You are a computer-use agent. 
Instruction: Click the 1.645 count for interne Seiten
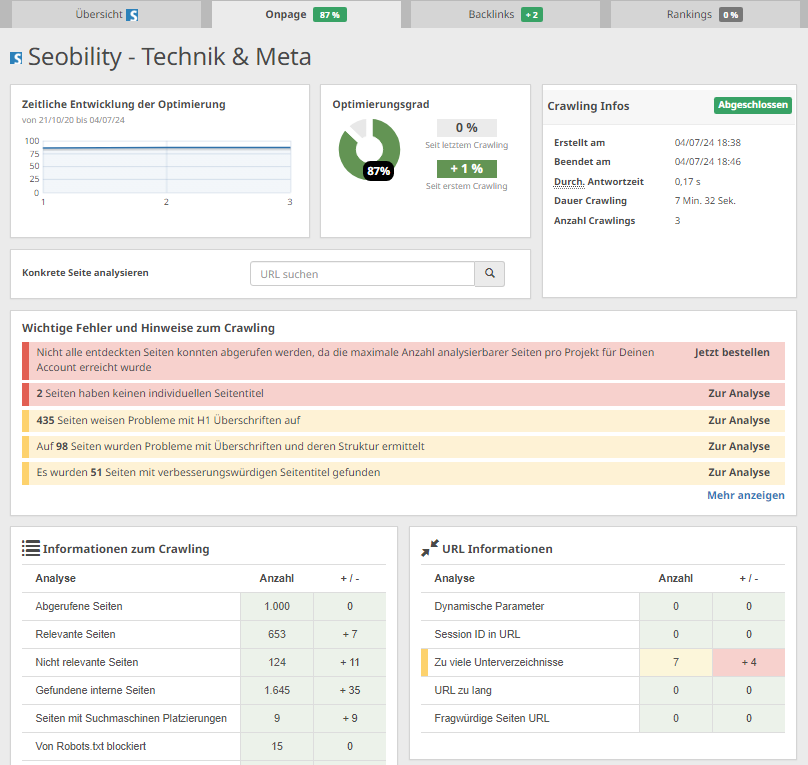click(x=277, y=690)
